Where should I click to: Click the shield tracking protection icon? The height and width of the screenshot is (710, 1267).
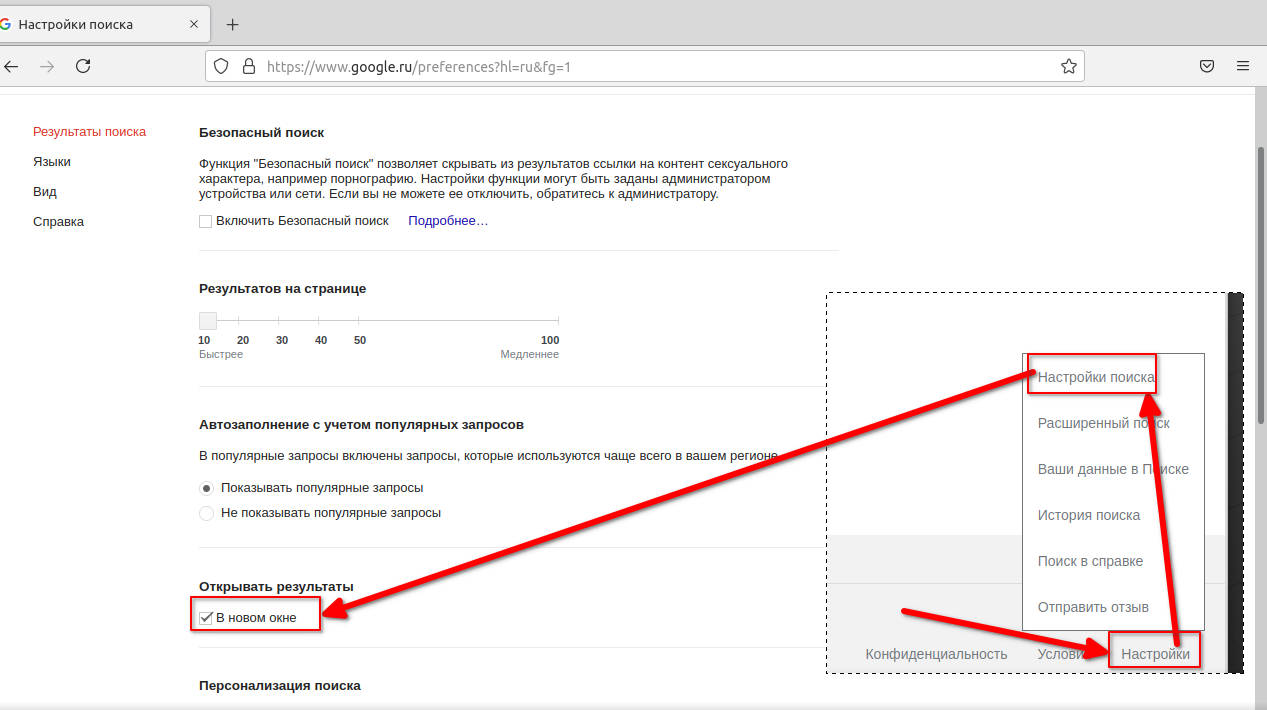pyautogui.click(x=224, y=67)
